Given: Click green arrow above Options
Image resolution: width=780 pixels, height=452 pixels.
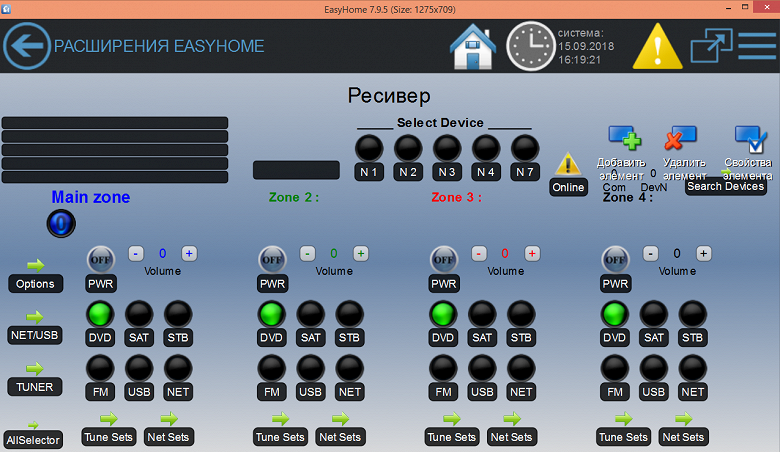Looking at the screenshot, I should [35, 265].
